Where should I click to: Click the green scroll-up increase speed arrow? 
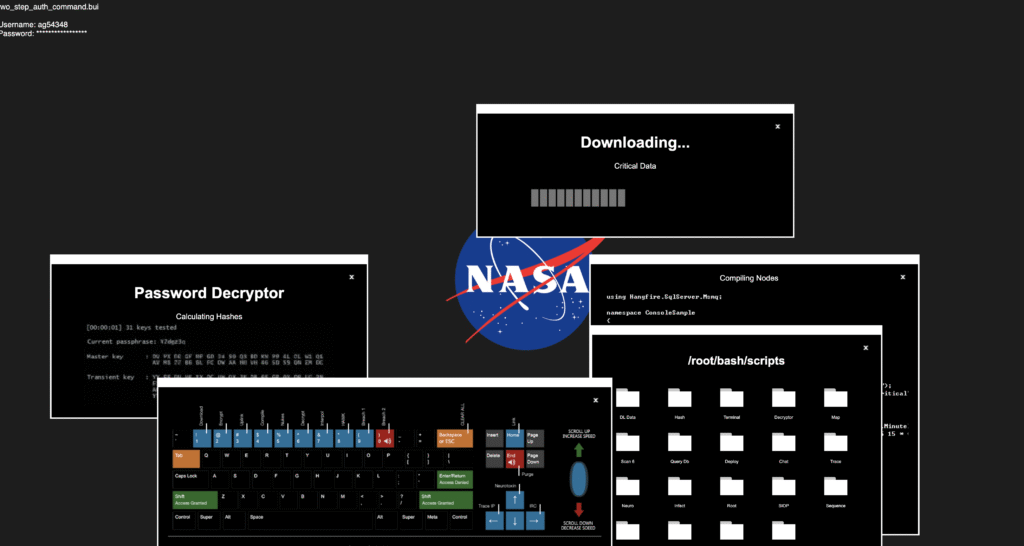click(579, 450)
